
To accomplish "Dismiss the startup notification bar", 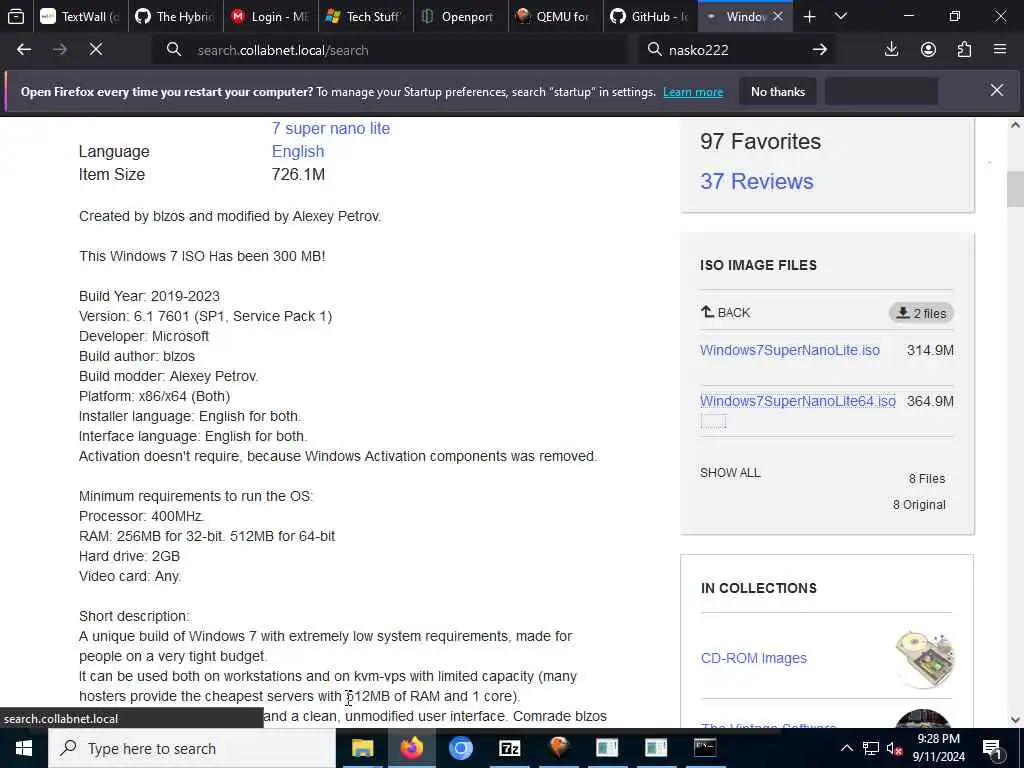I will click(x=997, y=90).
